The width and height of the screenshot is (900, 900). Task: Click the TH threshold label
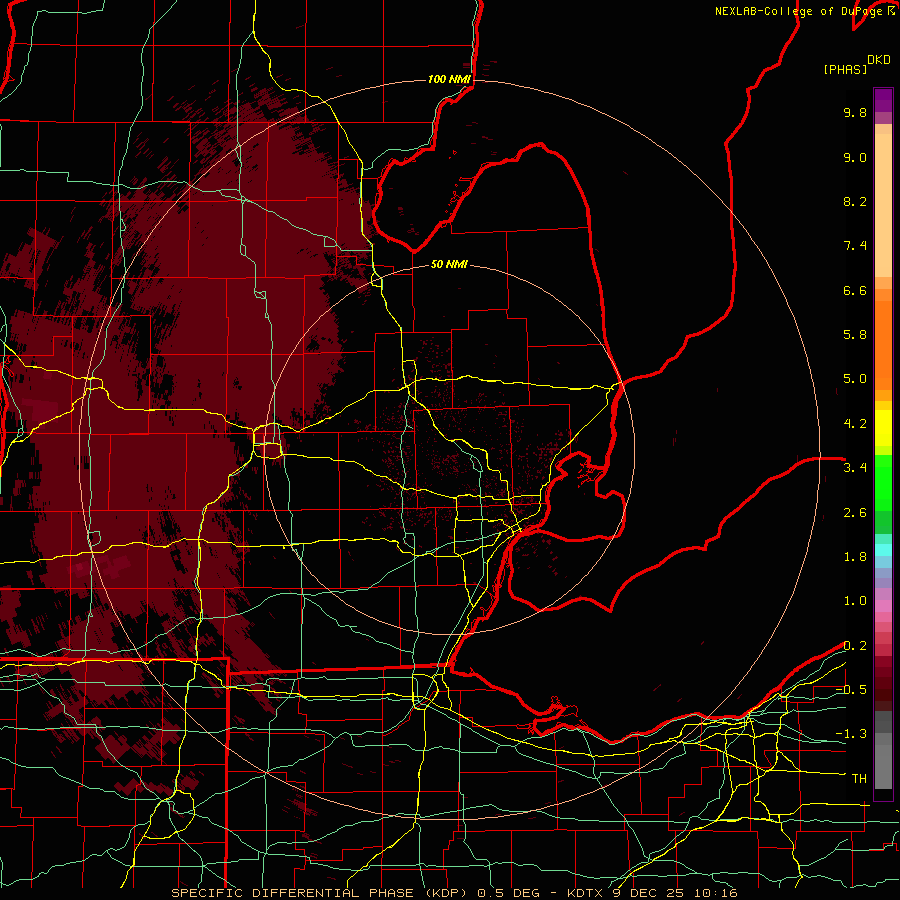(859, 779)
